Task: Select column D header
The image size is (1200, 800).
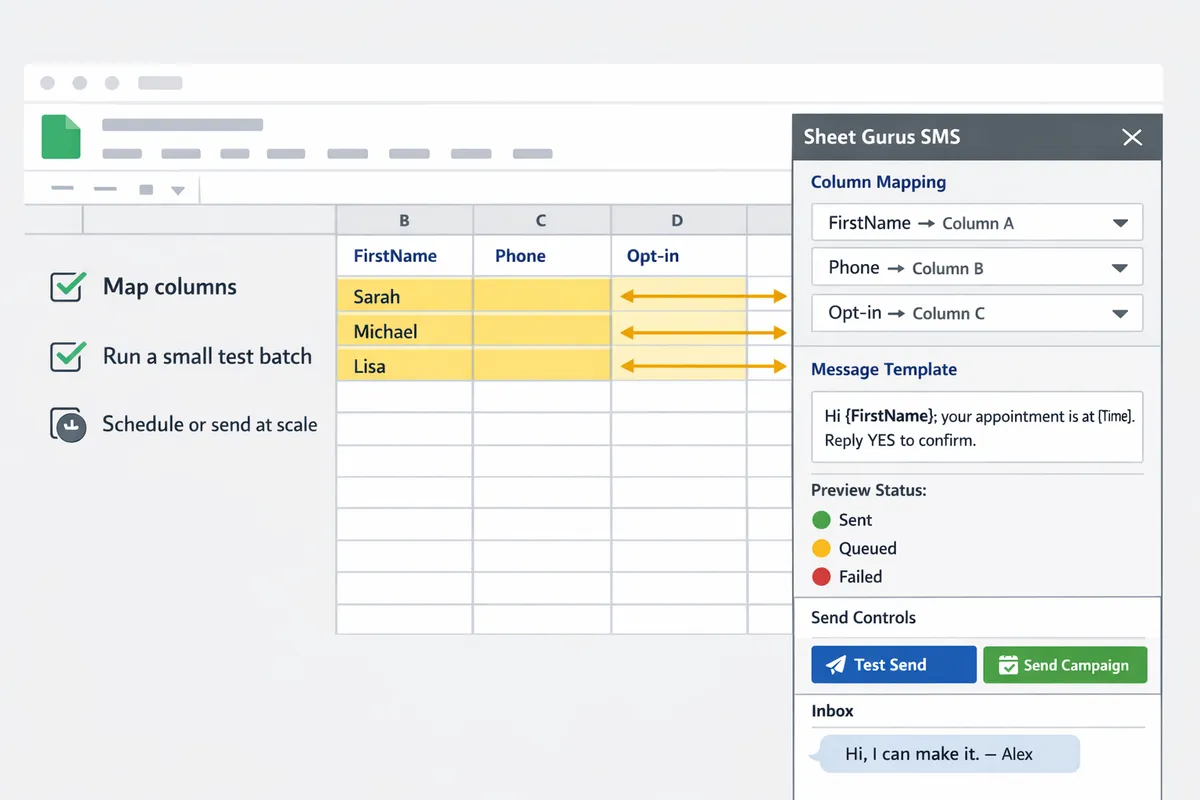Action: click(677, 221)
